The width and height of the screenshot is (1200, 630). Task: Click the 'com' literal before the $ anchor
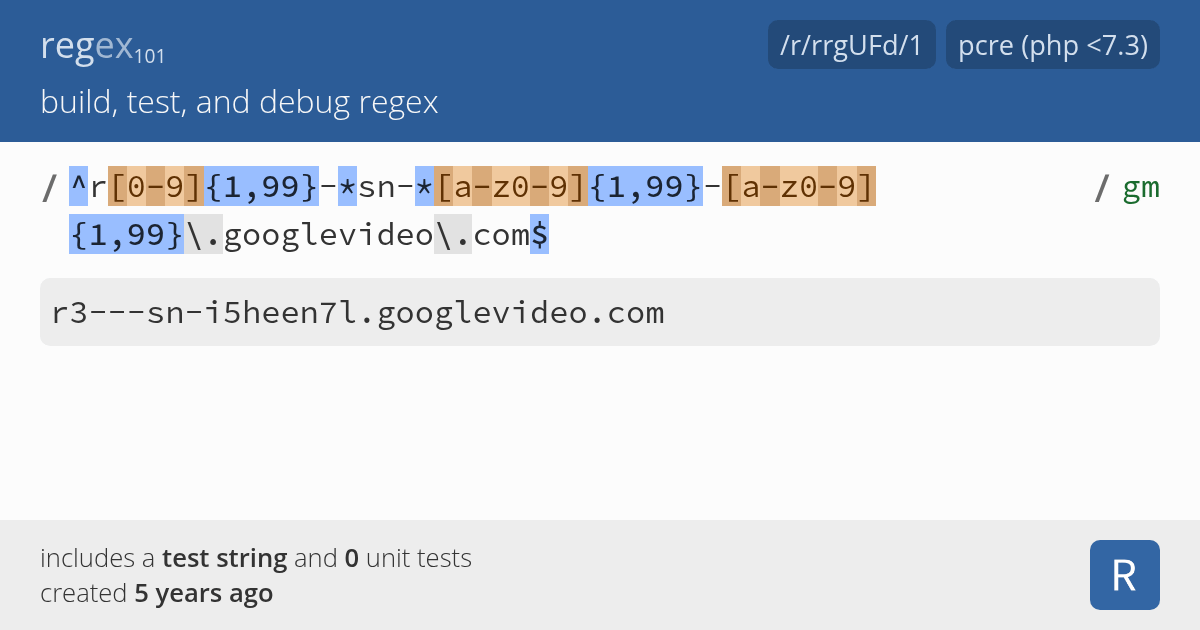(x=500, y=235)
